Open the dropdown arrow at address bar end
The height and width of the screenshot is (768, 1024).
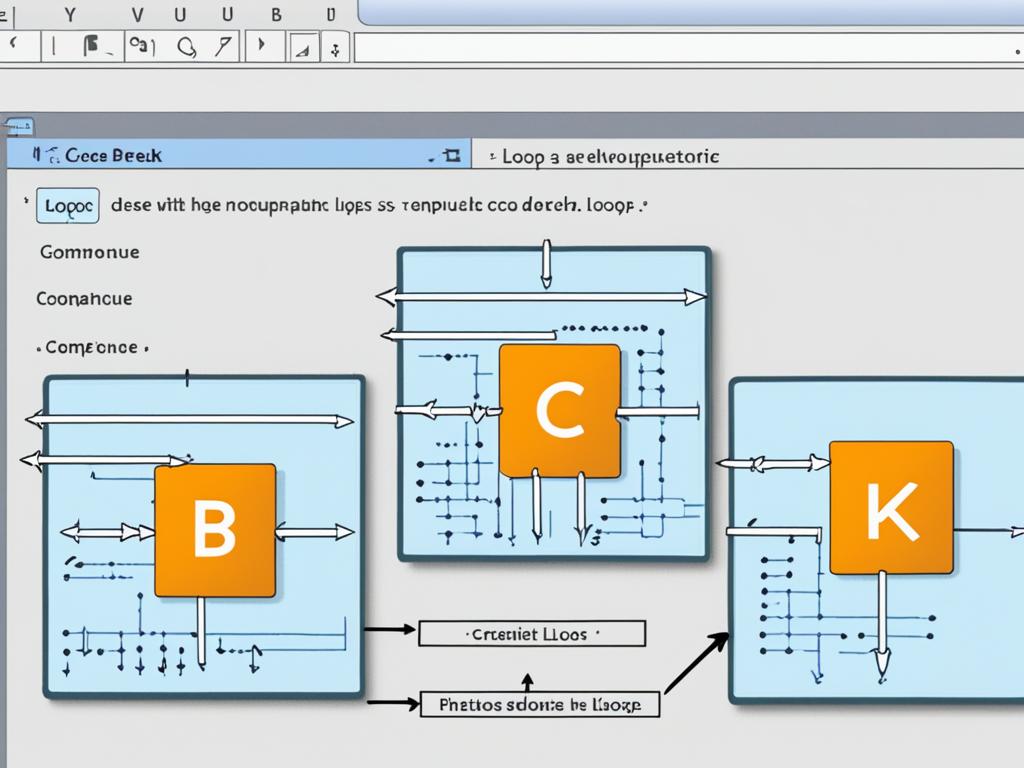tap(1011, 47)
